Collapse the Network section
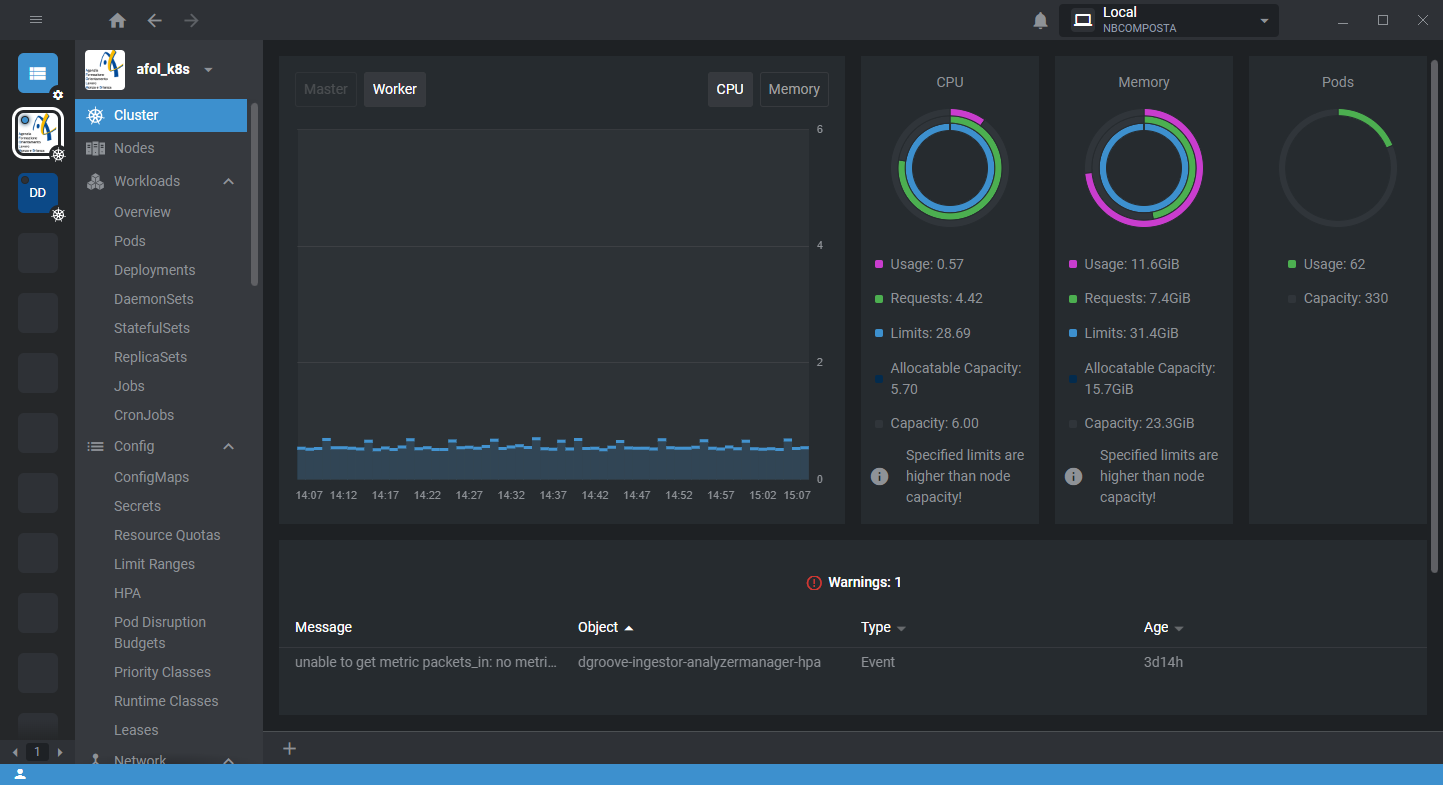This screenshot has height=785, width=1443. click(228, 760)
